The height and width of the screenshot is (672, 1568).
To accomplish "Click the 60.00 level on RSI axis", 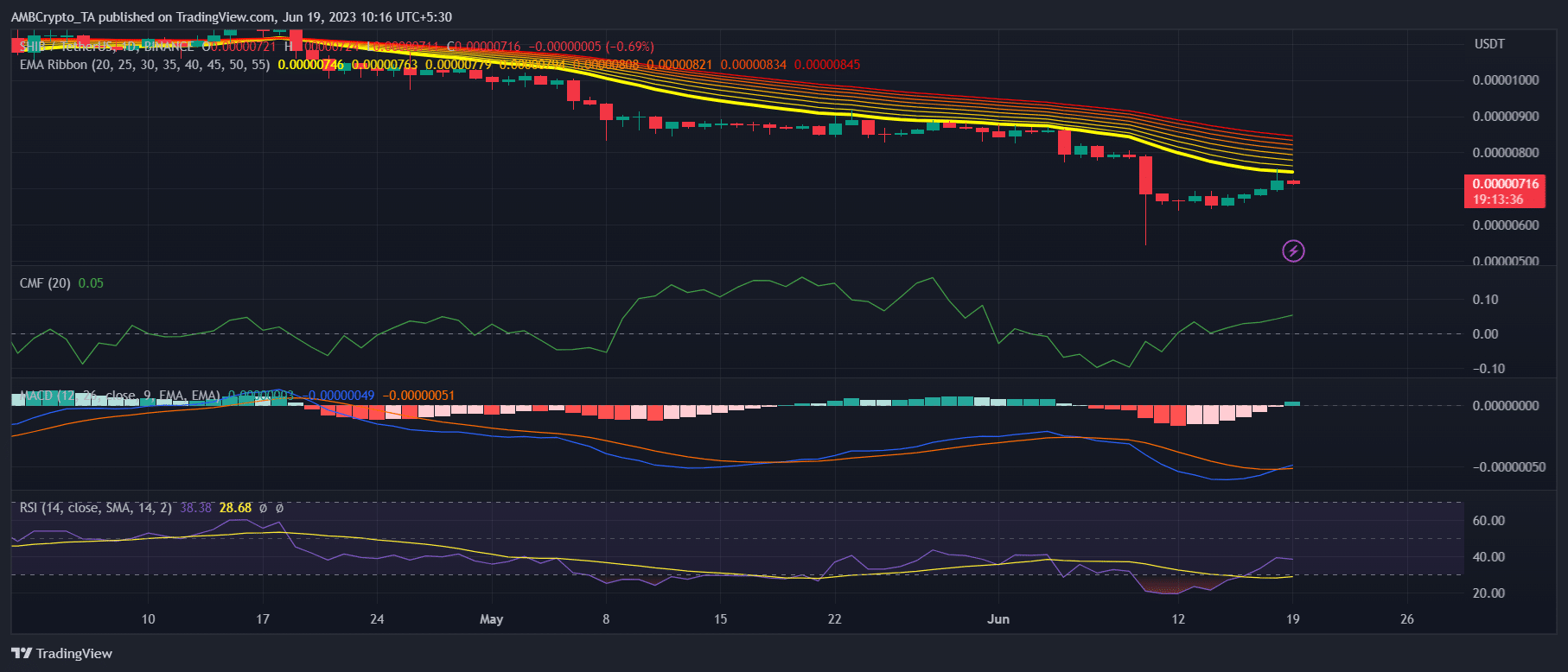I will (x=1488, y=521).
